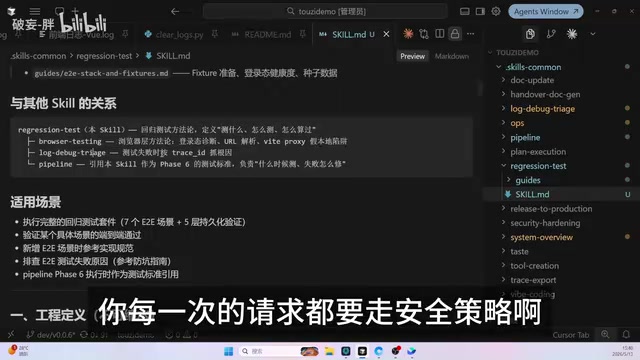Open File Explorer from the taskbar
The height and width of the screenshot is (360, 640).
pyautogui.click(x=329, y=351)
